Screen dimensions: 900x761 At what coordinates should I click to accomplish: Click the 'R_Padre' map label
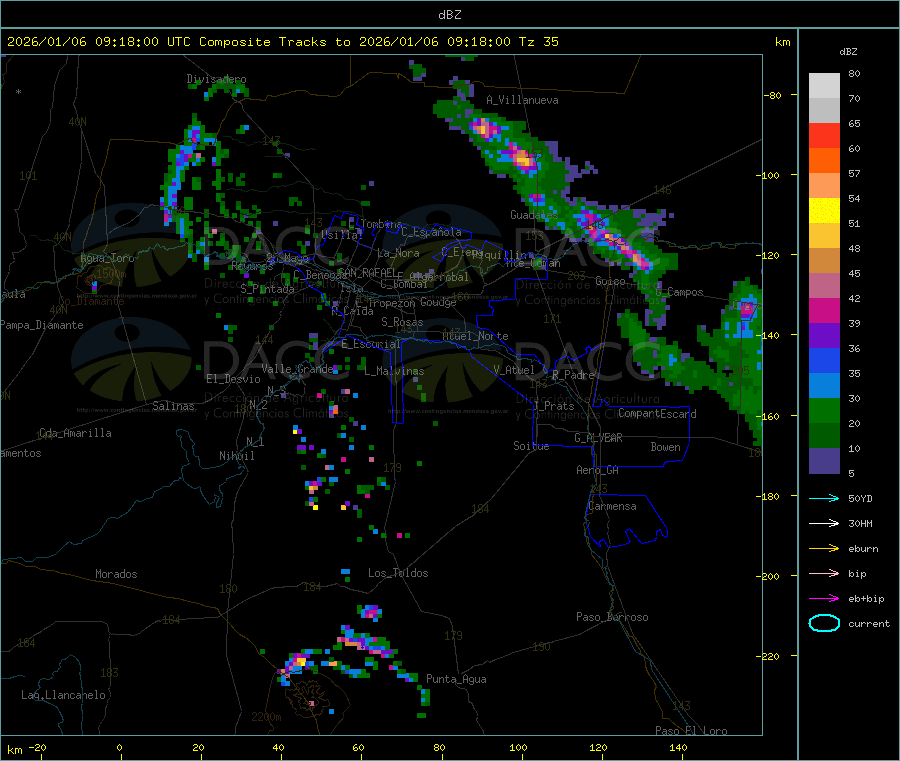tap(573, 375)
